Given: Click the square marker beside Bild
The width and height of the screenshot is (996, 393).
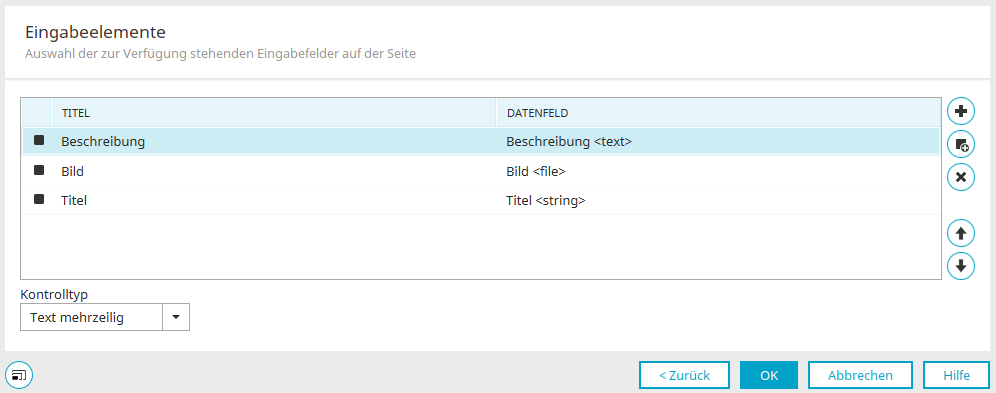Looking at the screenshot, I should pos(39,170).
